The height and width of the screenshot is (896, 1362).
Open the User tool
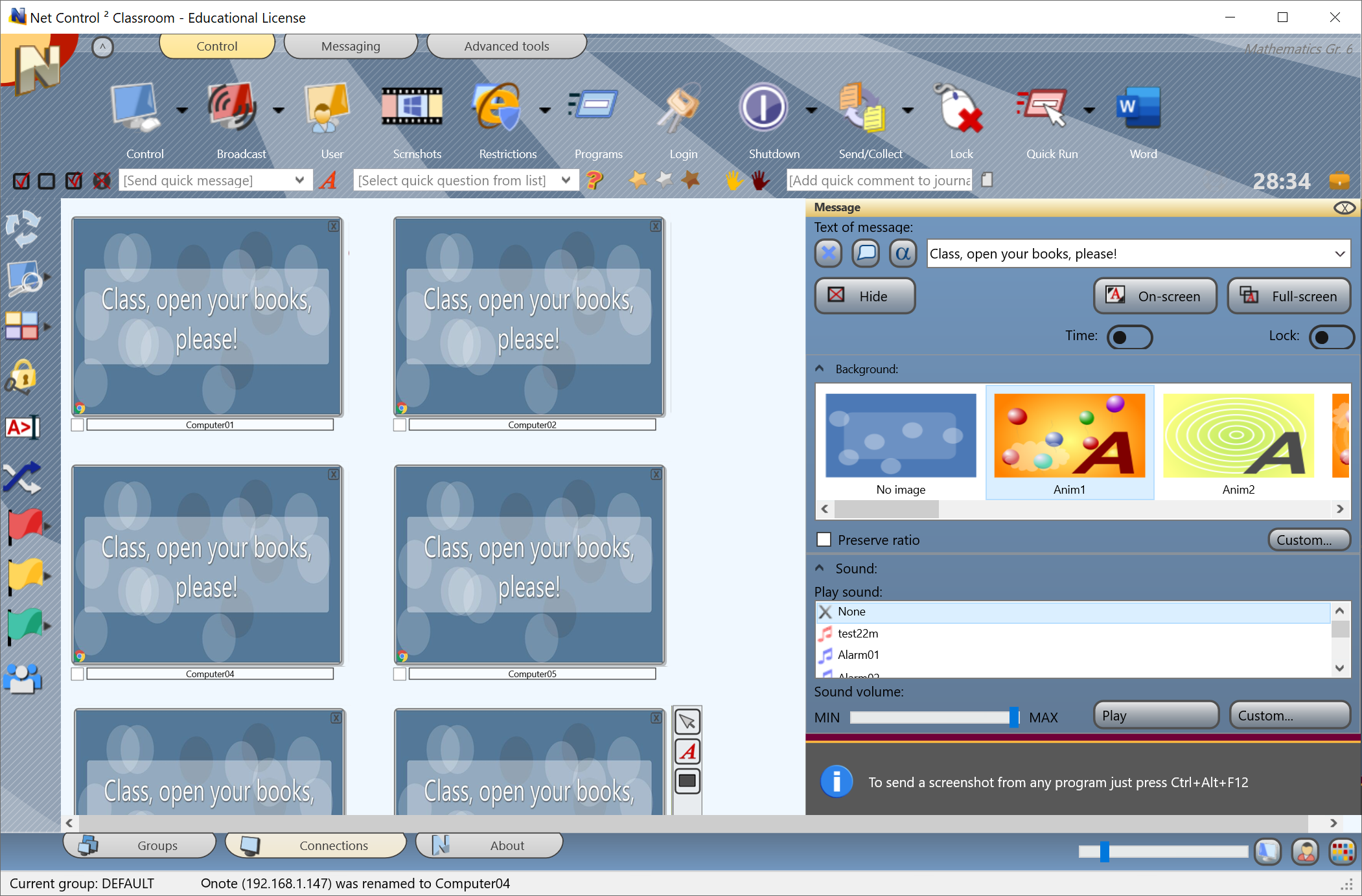[328, 107]
